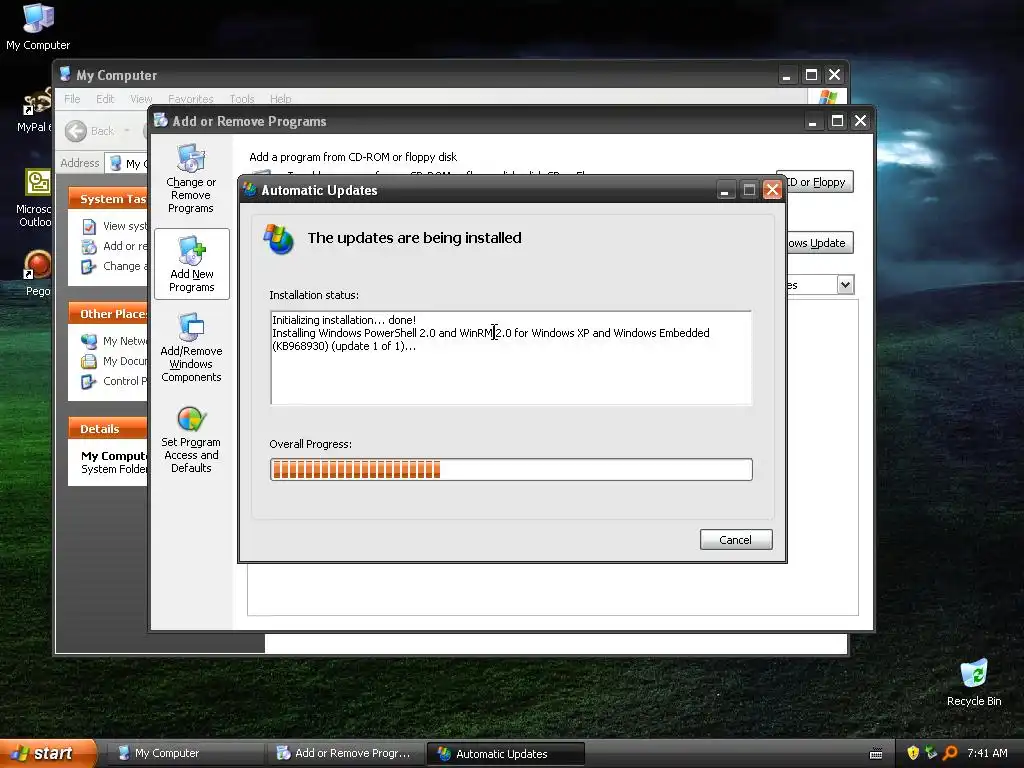Close the Automatic Updates dialog
1024x768 pixels.
773,190
